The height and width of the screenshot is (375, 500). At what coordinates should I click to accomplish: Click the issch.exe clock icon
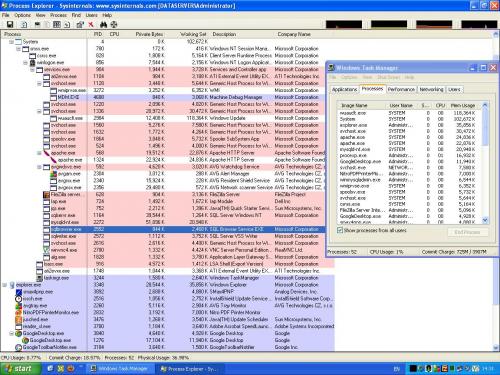tap(19, 299)
